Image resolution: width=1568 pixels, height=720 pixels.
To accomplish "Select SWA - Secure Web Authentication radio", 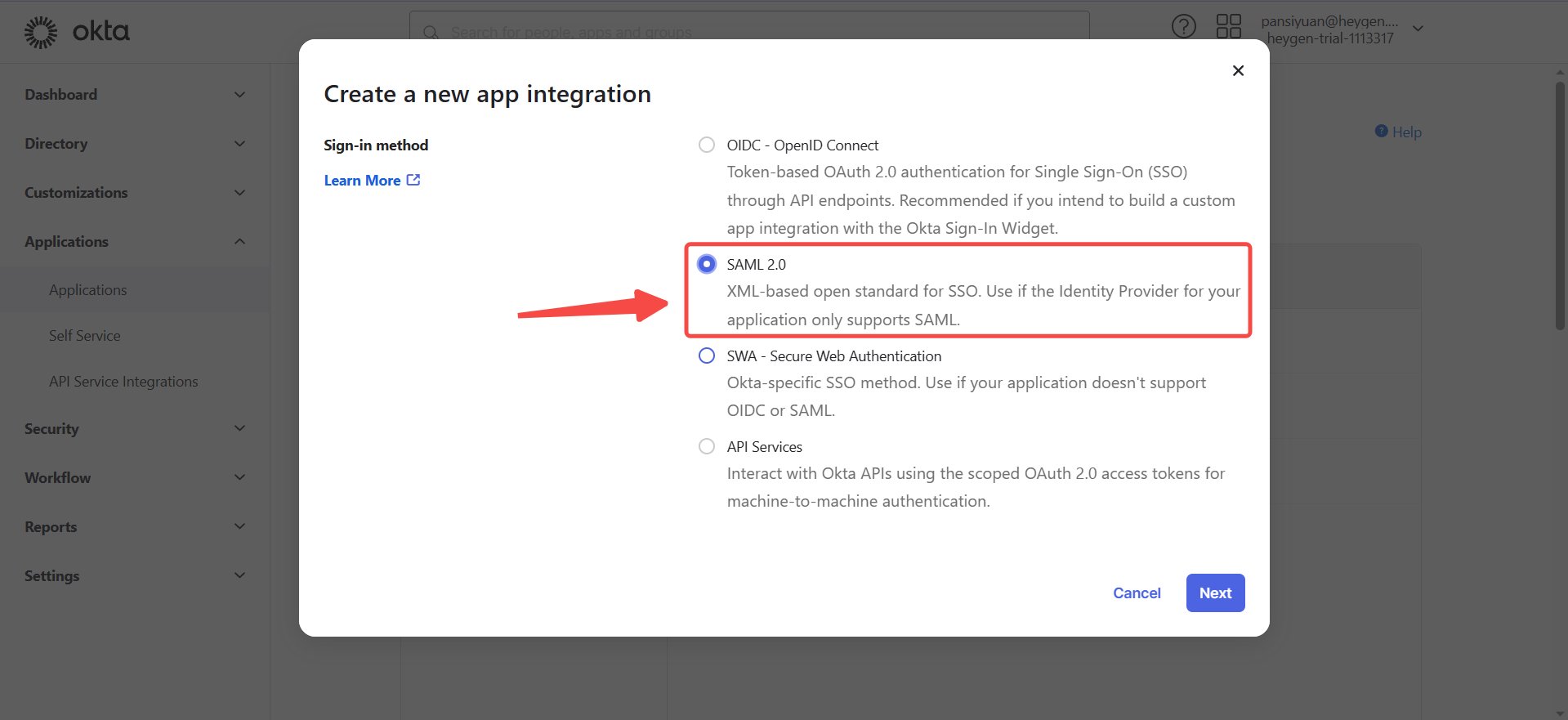I will (x=707, y=356).
